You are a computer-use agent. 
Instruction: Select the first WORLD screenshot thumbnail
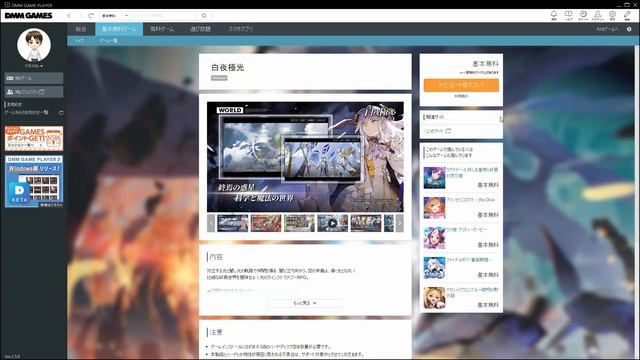click(233, 223)
